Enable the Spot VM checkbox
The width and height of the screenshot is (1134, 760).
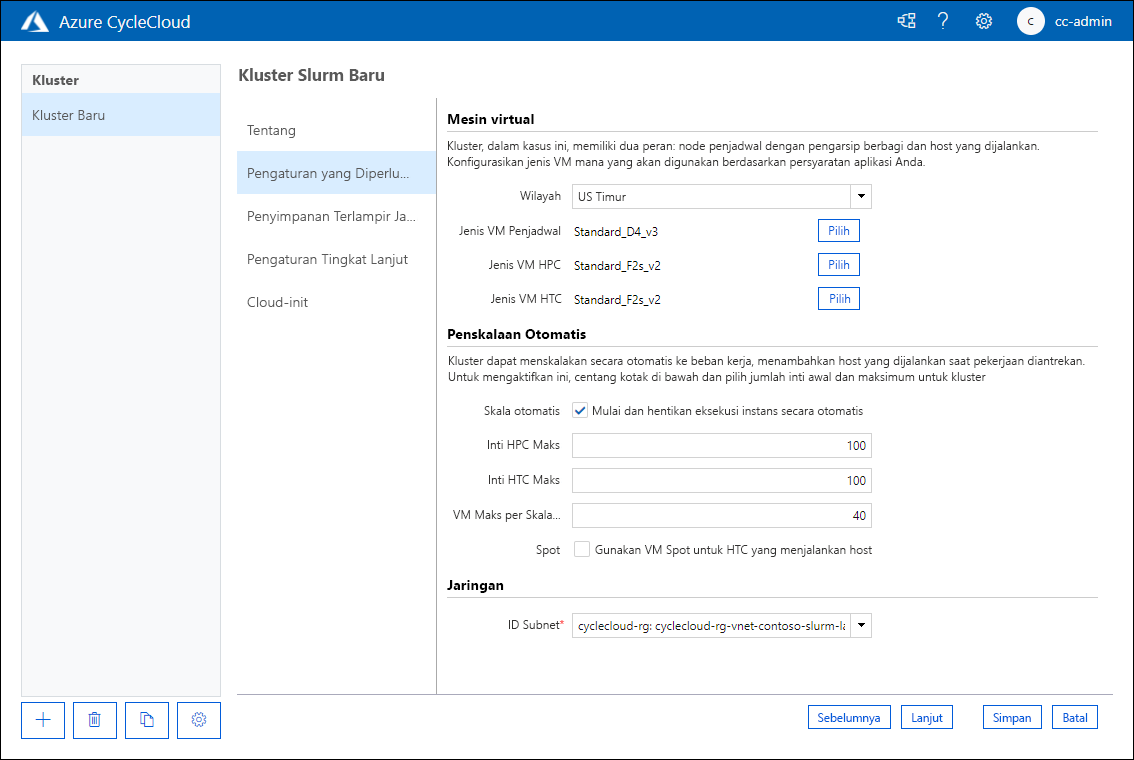582,549
